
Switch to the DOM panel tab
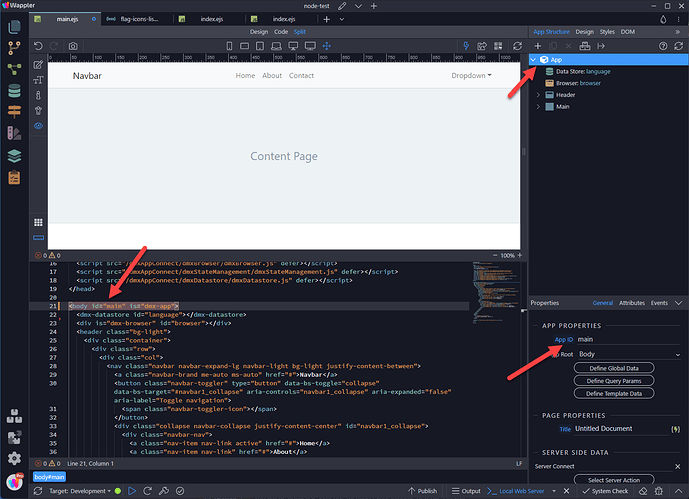pyautogui.click(x=627, y=32)
